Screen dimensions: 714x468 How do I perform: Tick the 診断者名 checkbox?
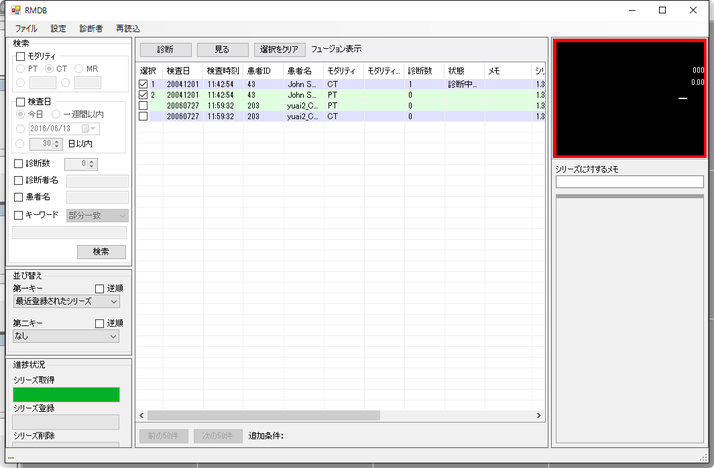pos(19,181)
